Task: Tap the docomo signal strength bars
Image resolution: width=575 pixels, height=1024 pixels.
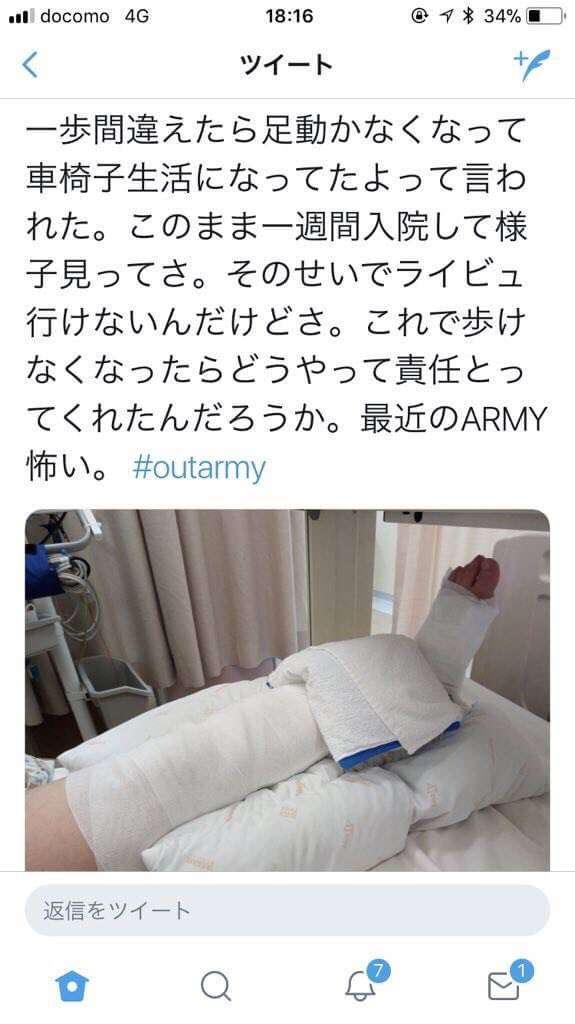Action: coord(22,17)
